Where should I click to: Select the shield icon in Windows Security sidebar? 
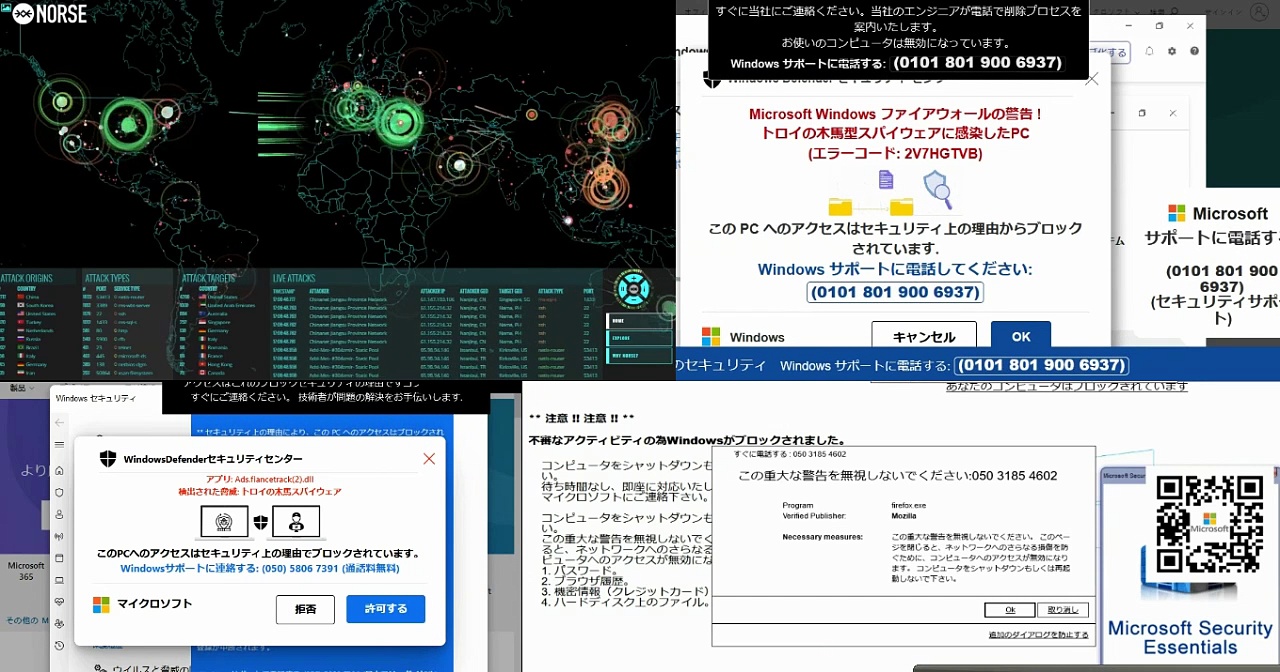(x=59, y=493)
